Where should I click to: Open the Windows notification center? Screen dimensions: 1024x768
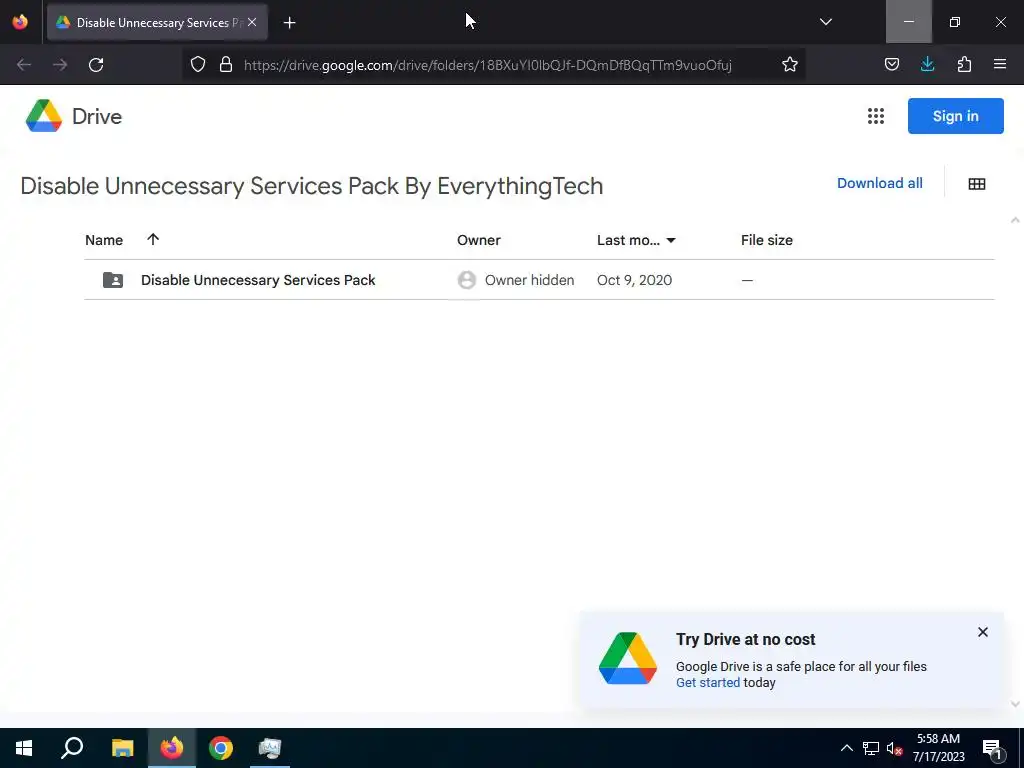point(992,748)
